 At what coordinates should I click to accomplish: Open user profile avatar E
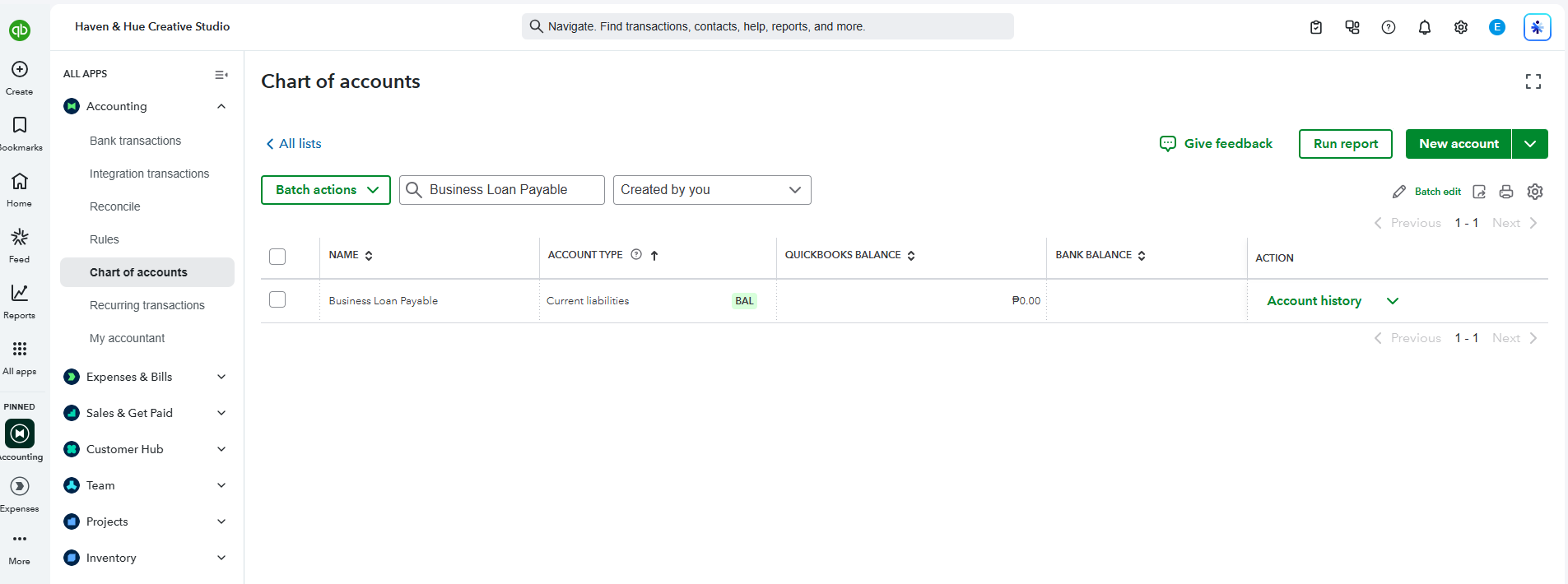tap(1497, 27)
